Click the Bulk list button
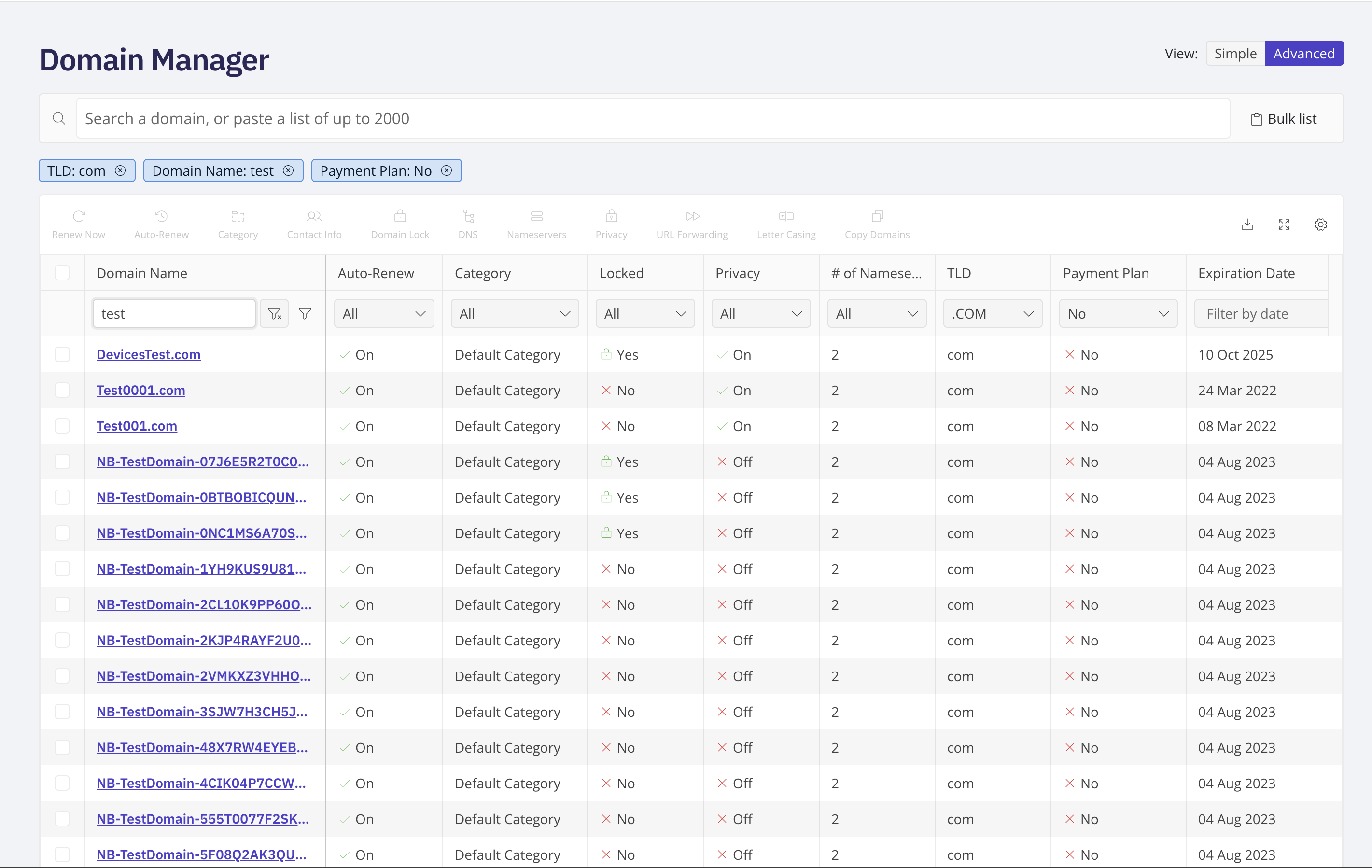This screenshot has width=1372, height=868. click(x=1284, y=119)
